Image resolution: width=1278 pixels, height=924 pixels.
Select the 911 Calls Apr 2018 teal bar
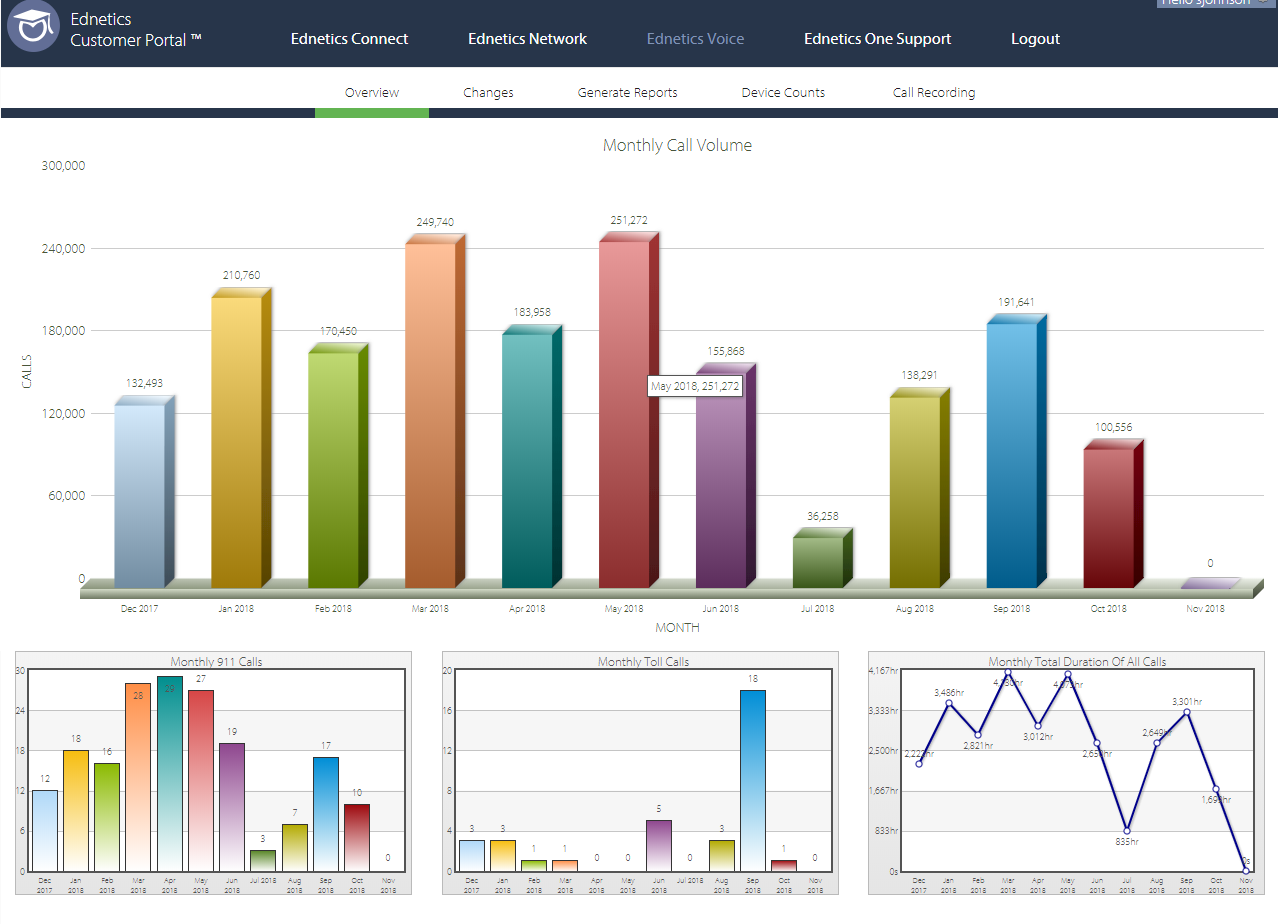pos(170,774)
